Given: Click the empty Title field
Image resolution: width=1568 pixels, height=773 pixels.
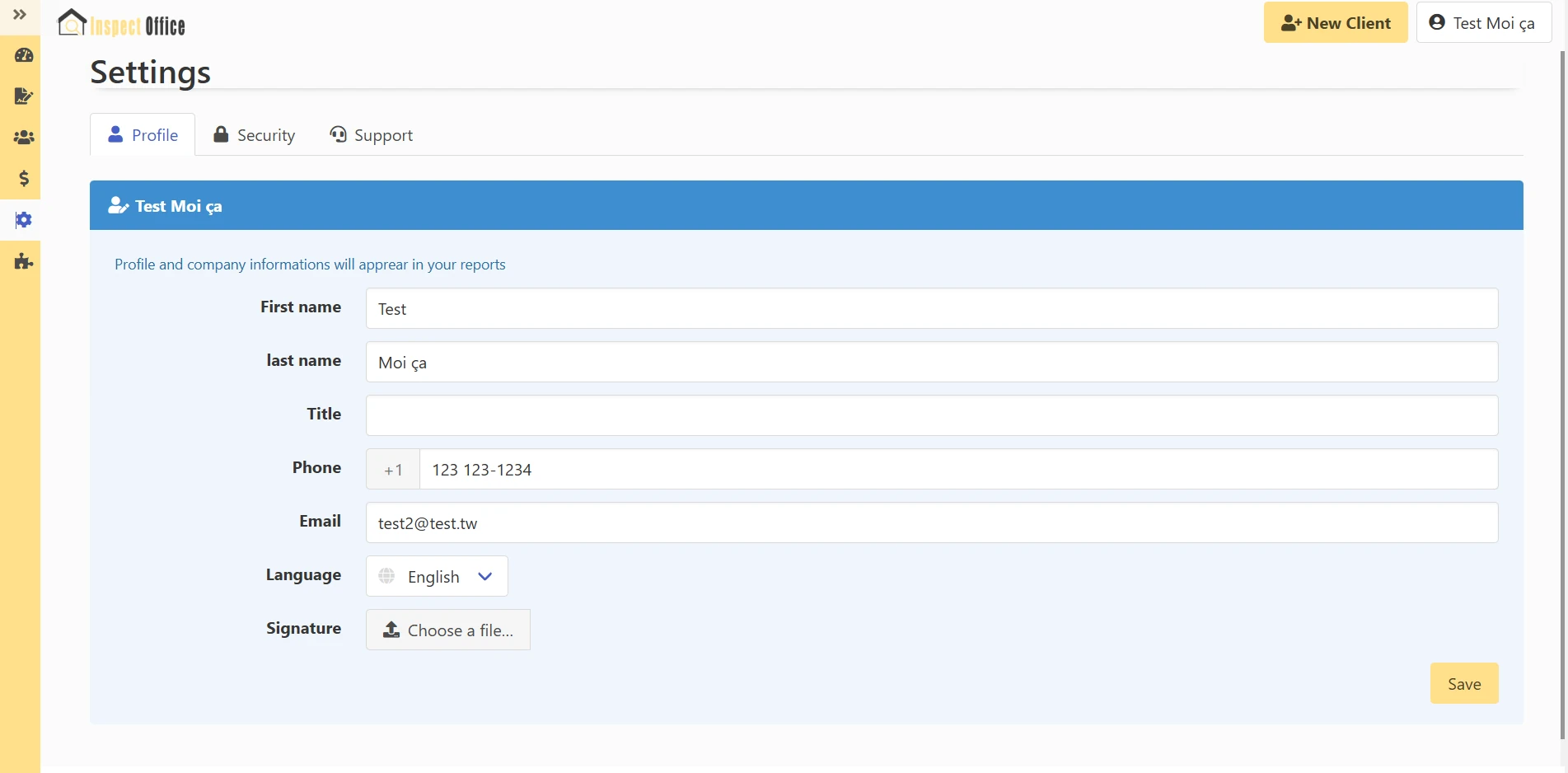Looking at the screenshot, I should (931, 416).
